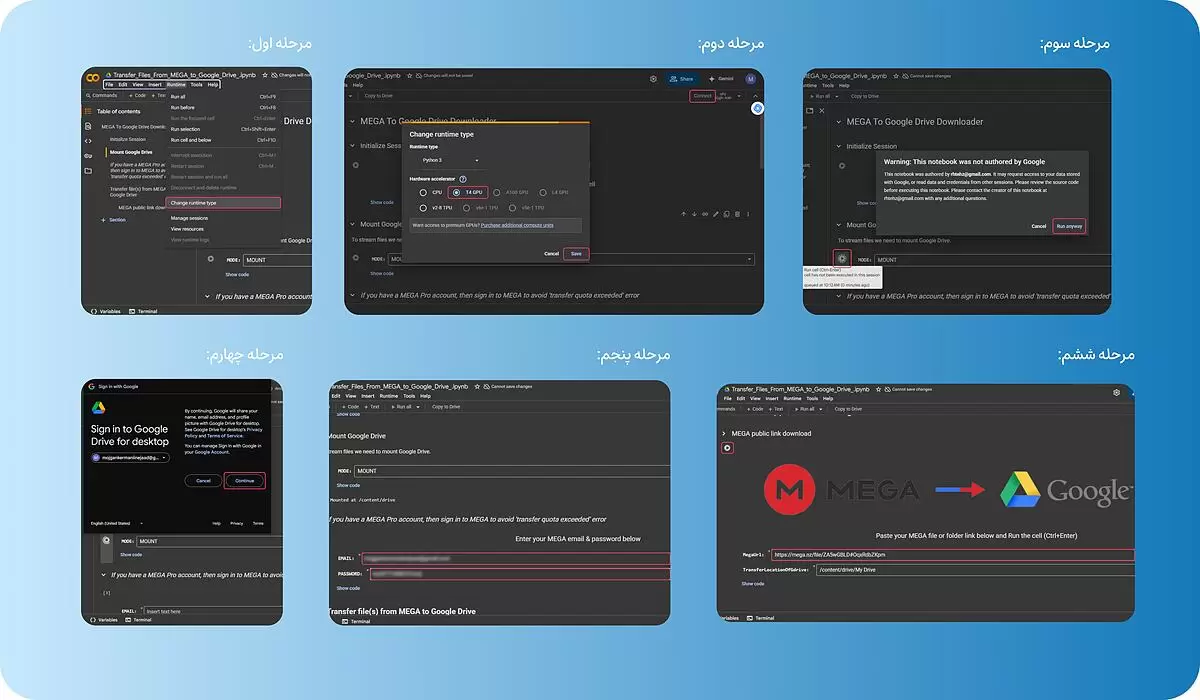The width and height of the screenshot is (1200, 700).
Task: Collapse Initialize Session section in step three
Action: coord(839,146)
